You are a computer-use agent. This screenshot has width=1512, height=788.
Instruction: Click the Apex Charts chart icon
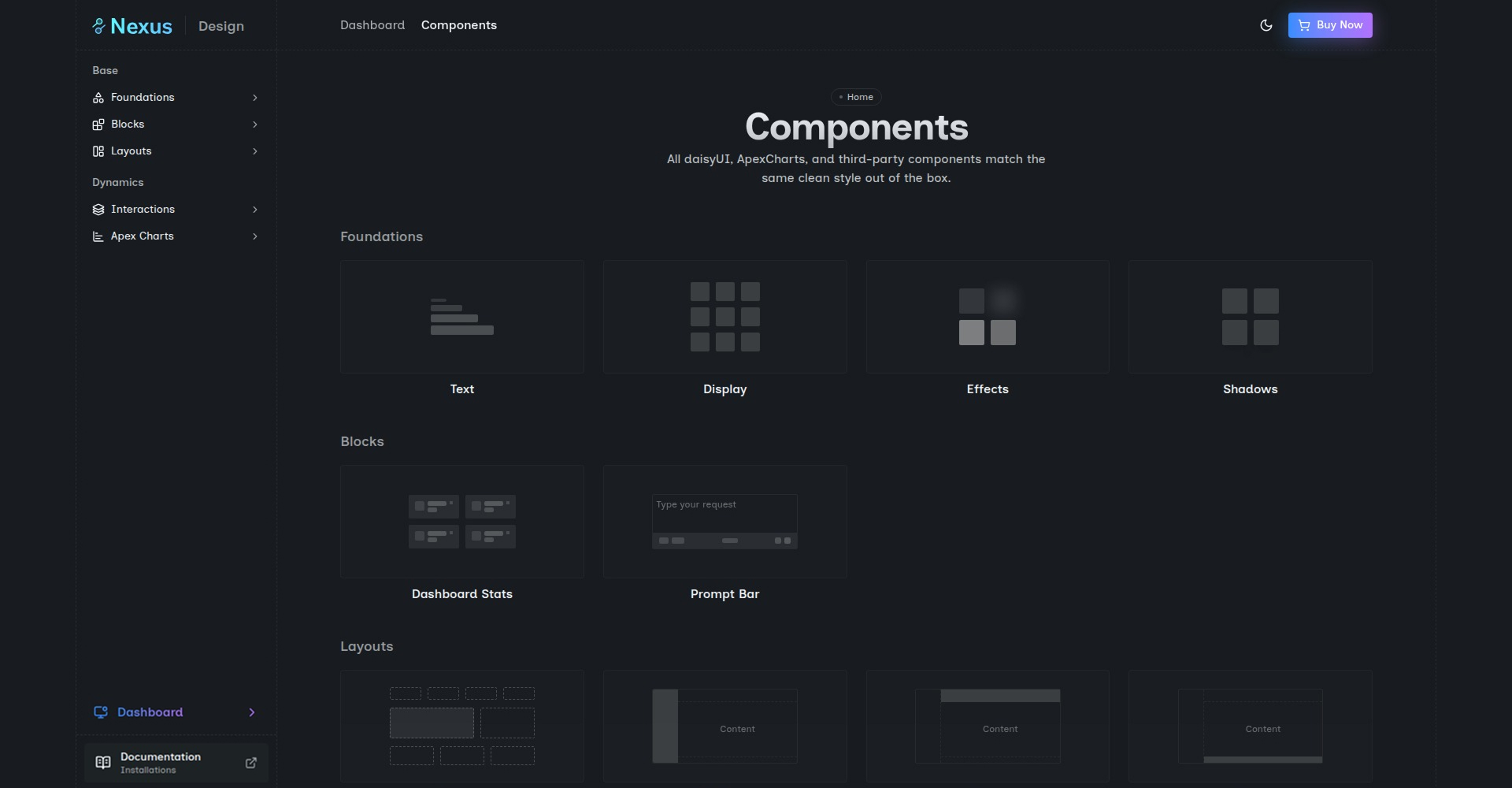(x=98, y=236)
